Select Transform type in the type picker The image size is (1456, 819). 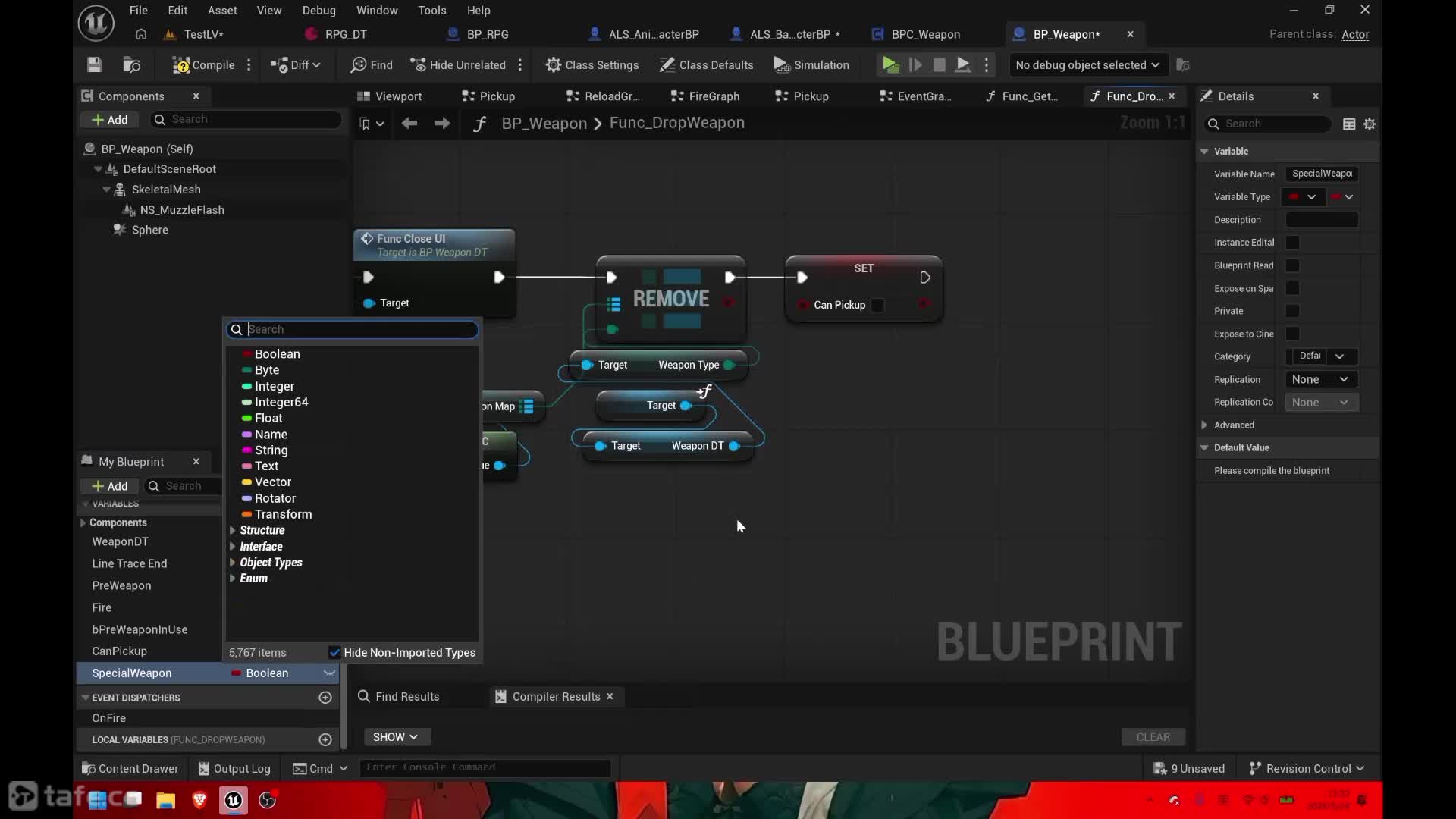point(284,514)
